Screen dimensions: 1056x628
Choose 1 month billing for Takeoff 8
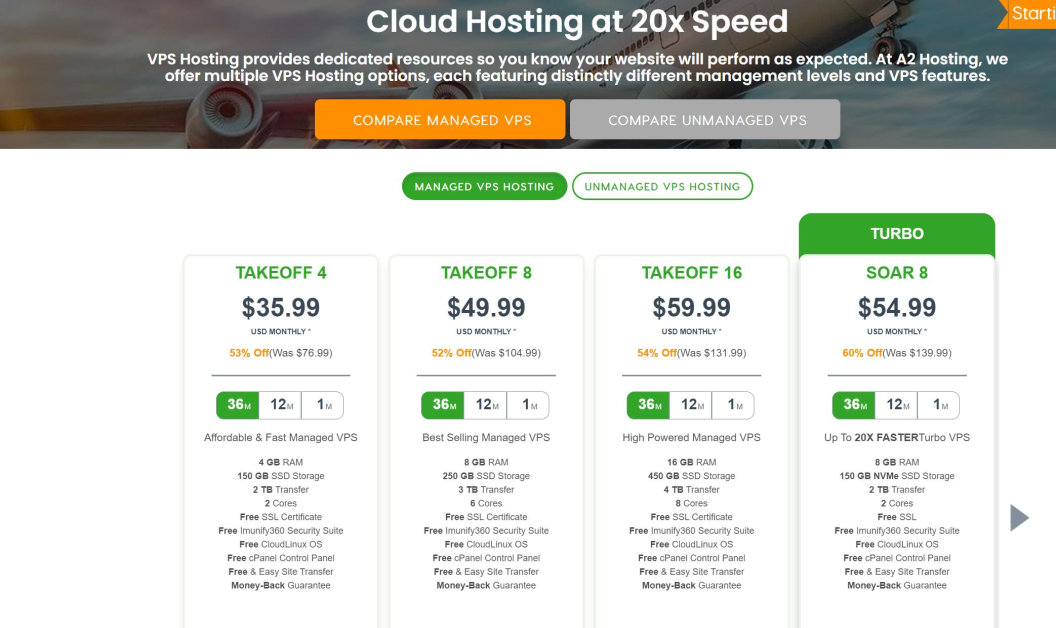tap(528, 405)
